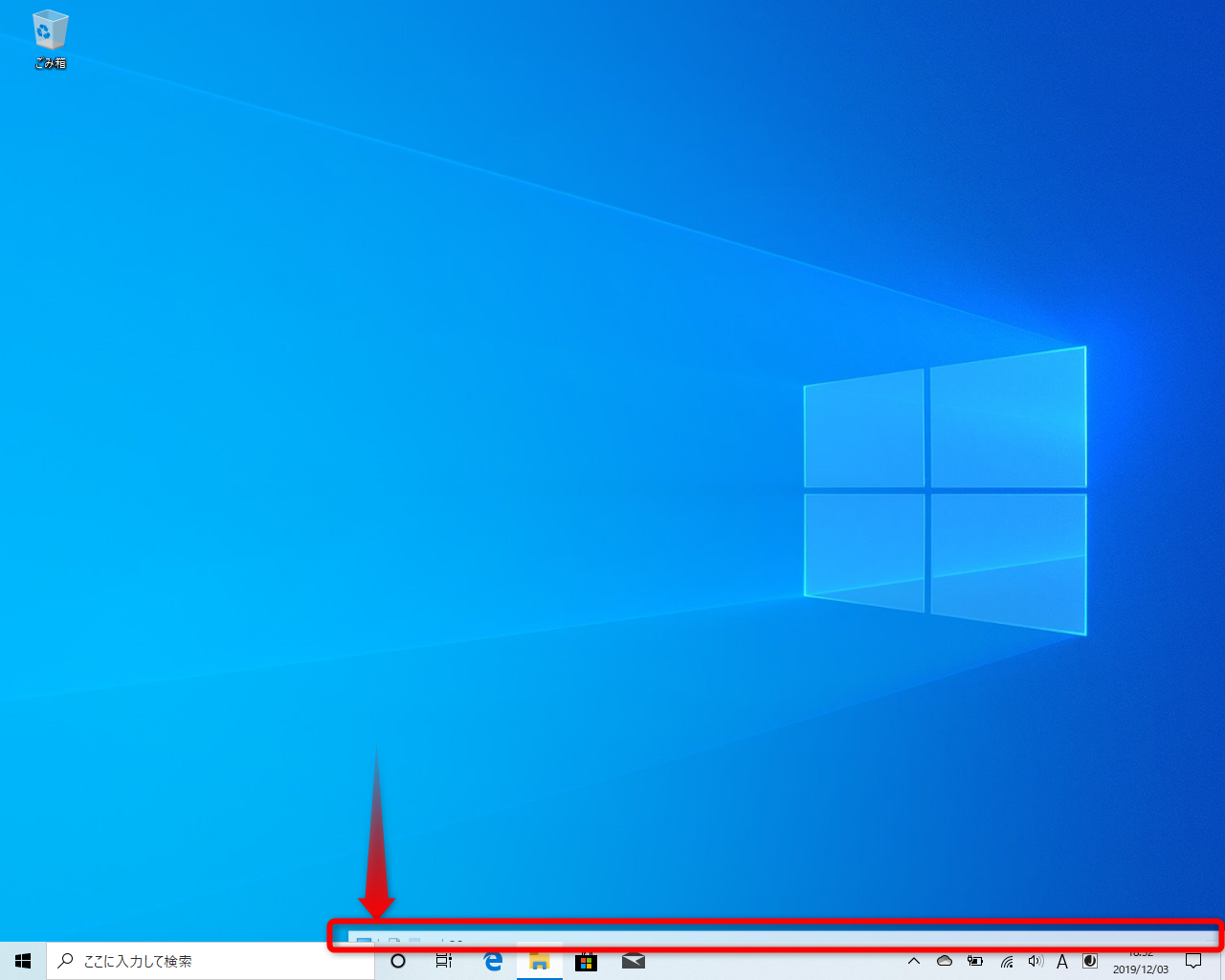
Task: Open the OneDrive cloud tray icon
Action: (945, 961)
